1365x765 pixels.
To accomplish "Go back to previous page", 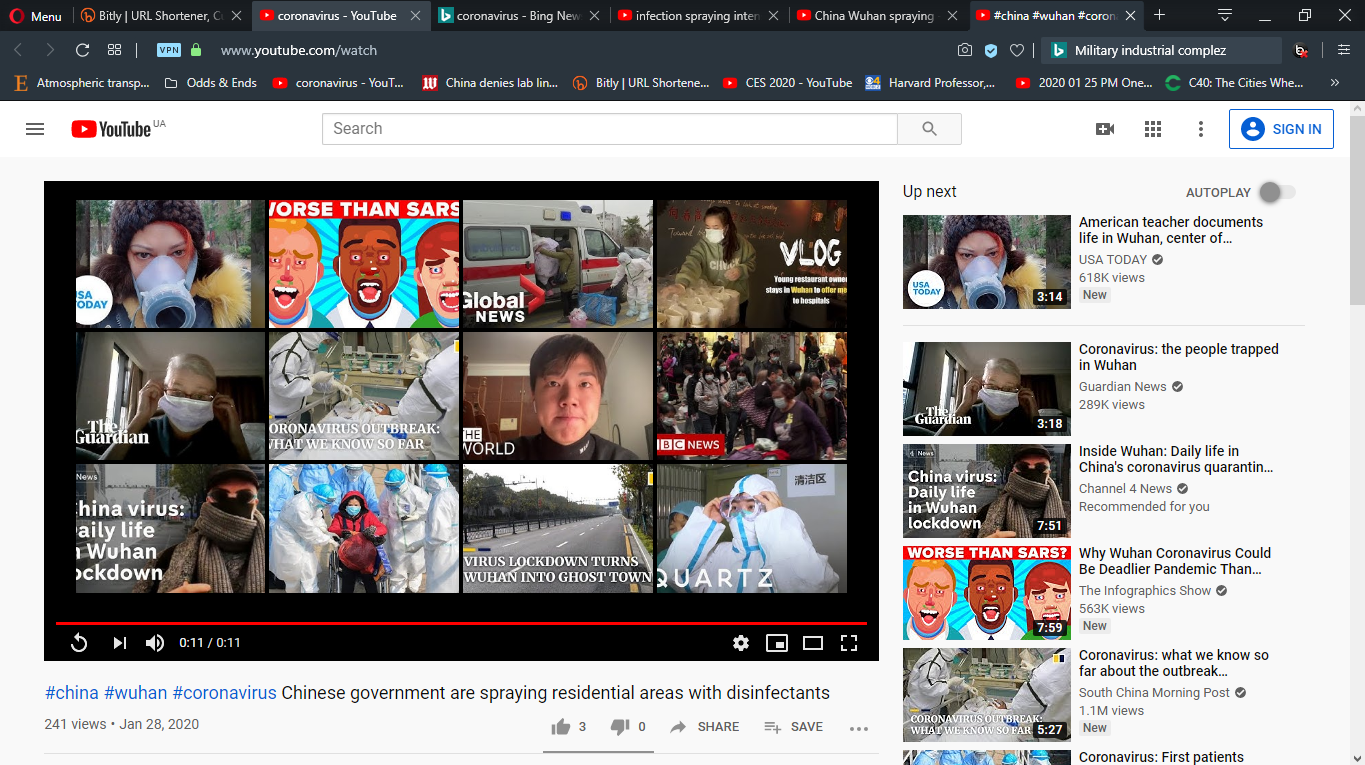I will tap(18, 50).
